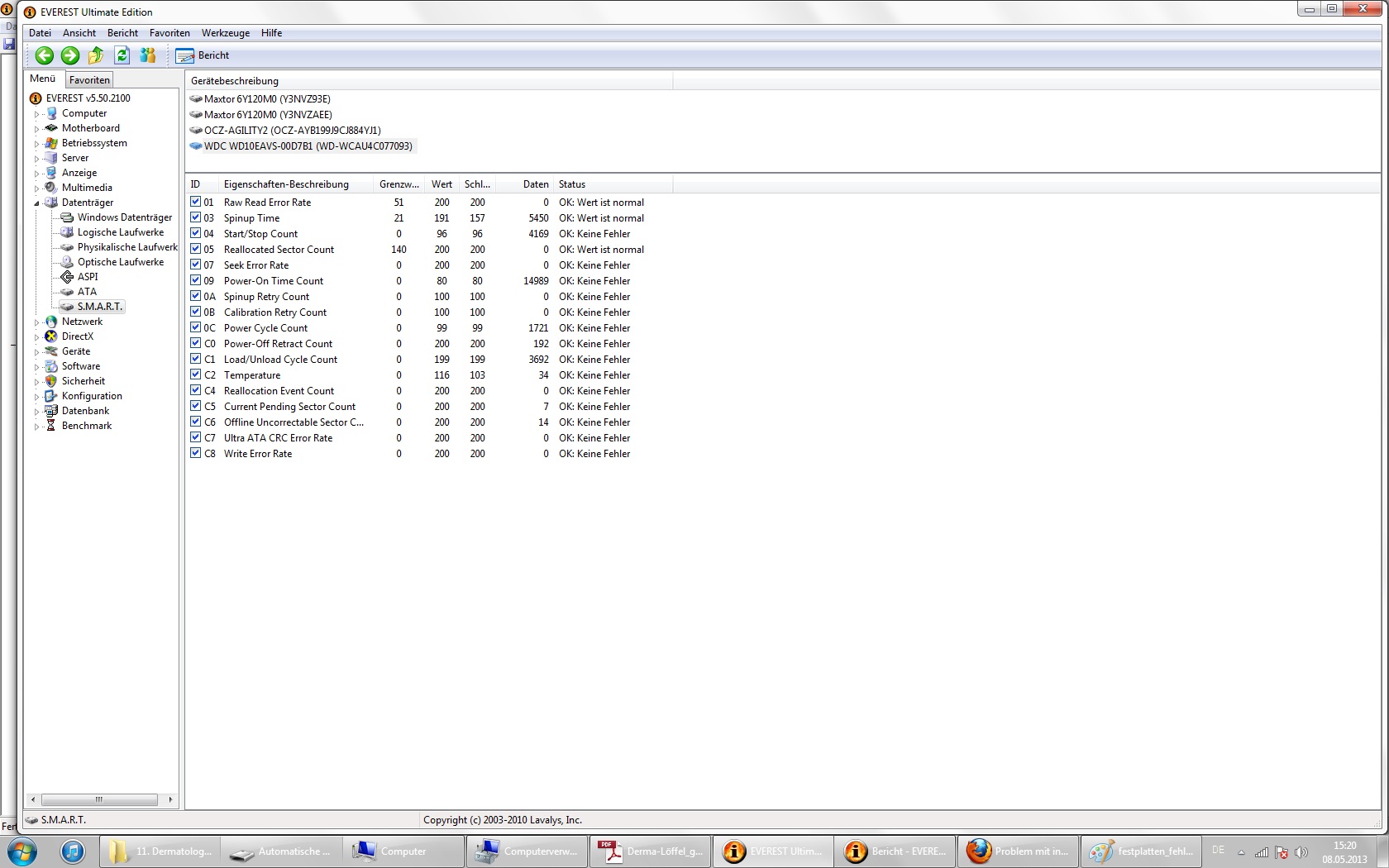Toggle checkbox for Start/Stop Count
The height and width of the screenshot is (868, 1389).
(x=196, y=233)
